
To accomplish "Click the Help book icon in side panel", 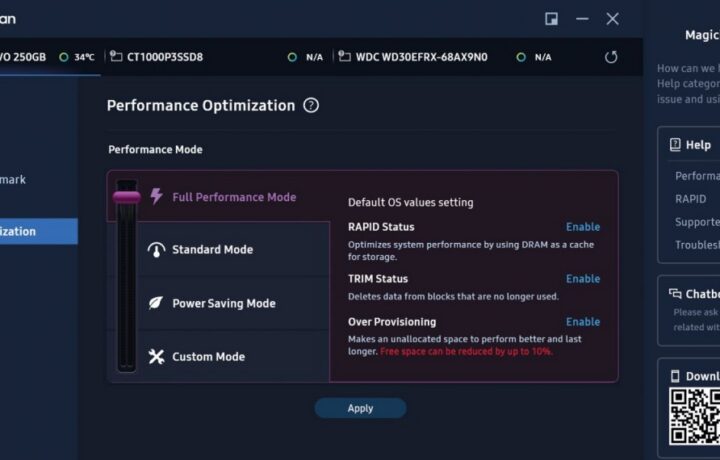I will [675, 145].
